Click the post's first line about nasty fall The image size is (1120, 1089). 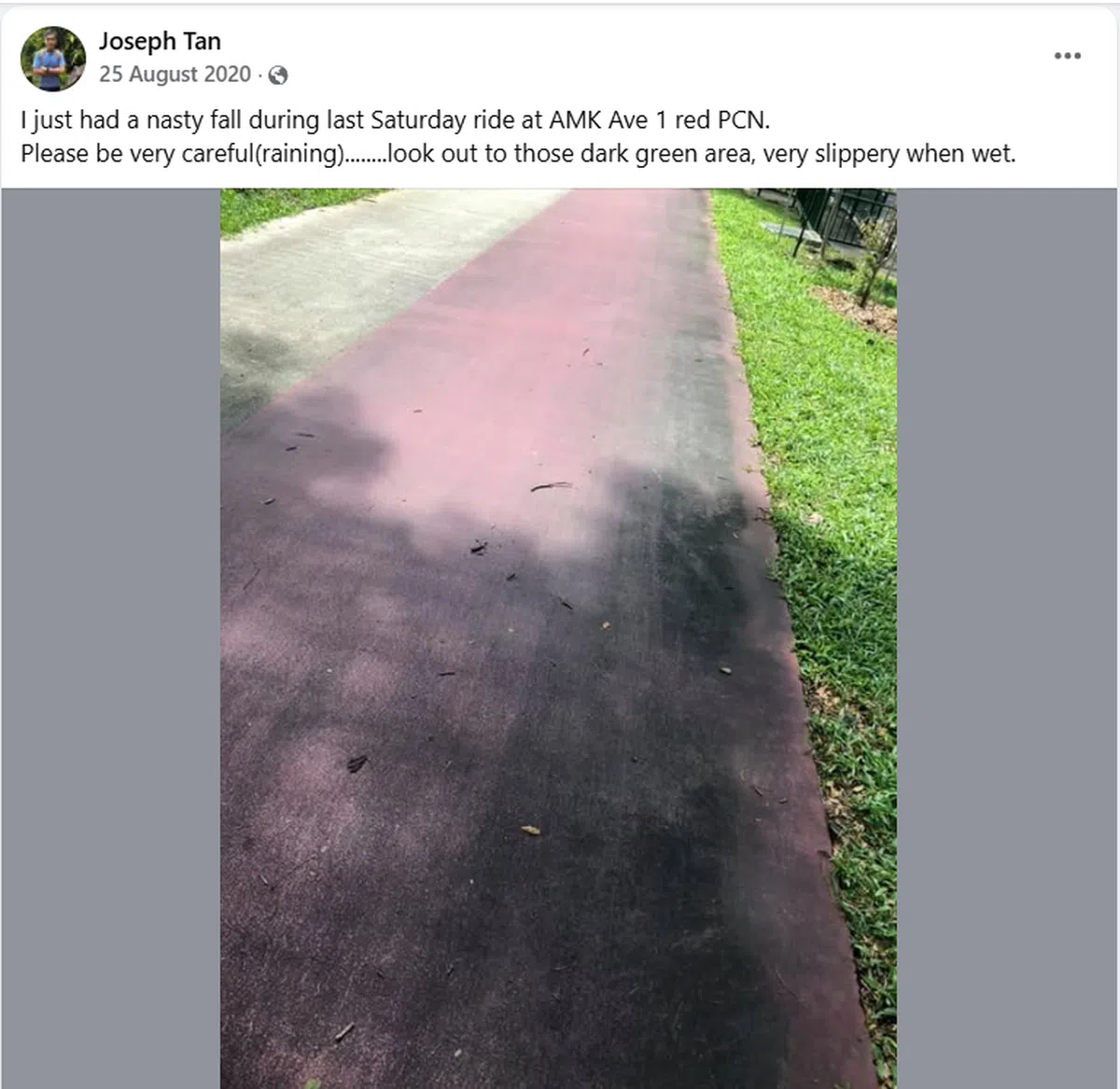[x=396, y=120]
